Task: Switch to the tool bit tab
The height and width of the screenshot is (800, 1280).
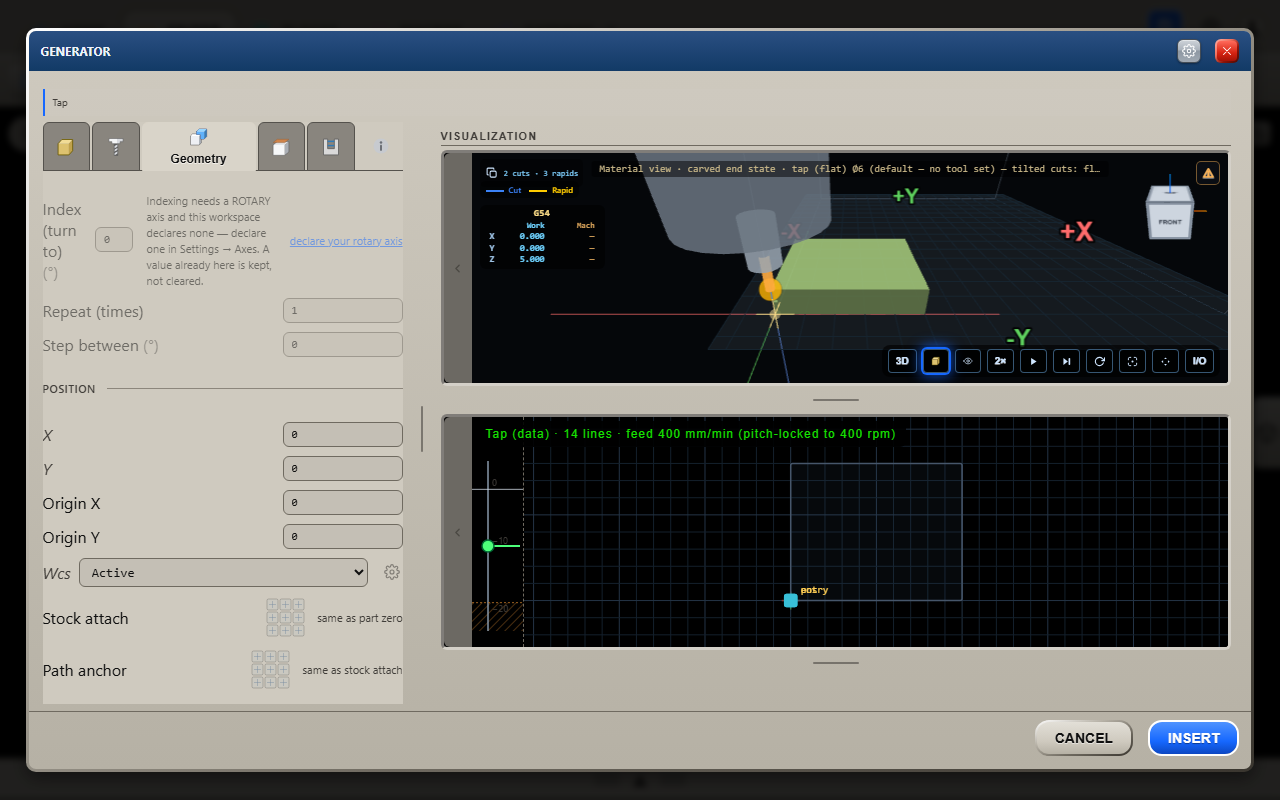Action: 116,147
